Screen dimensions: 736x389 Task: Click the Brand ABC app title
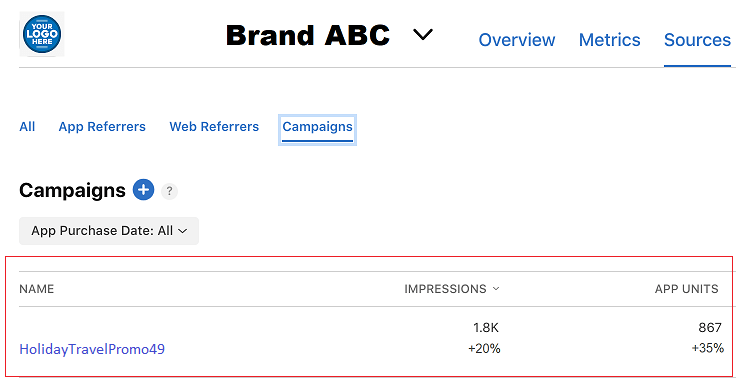(x=308, y=35)
